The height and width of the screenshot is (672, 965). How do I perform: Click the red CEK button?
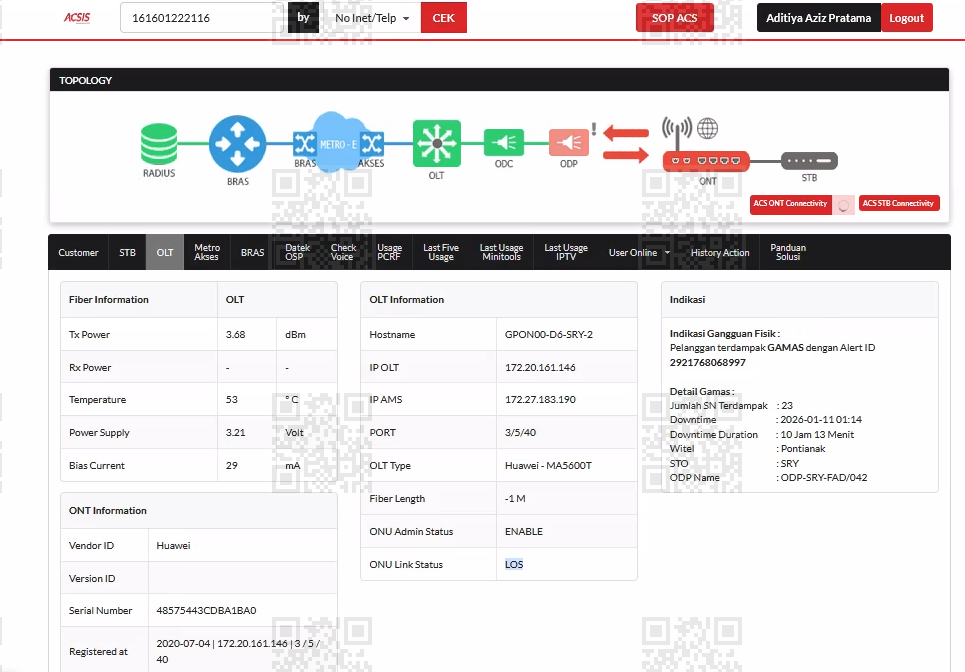pyautogui.click(x=444, y=18)
